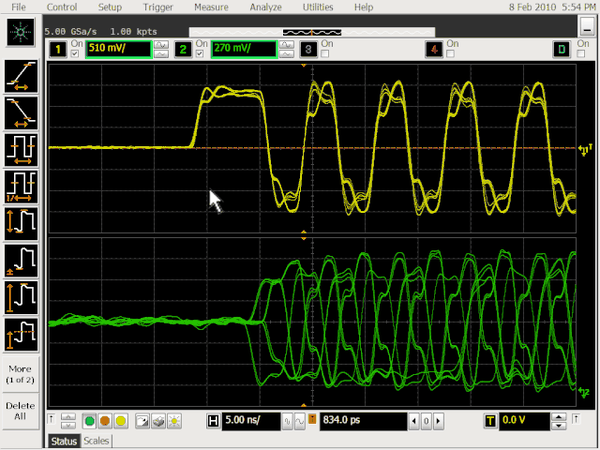Viewport: 600px width, 450px height.
Task: Select the frequency measurement icon
Action: tap(21, 187)
